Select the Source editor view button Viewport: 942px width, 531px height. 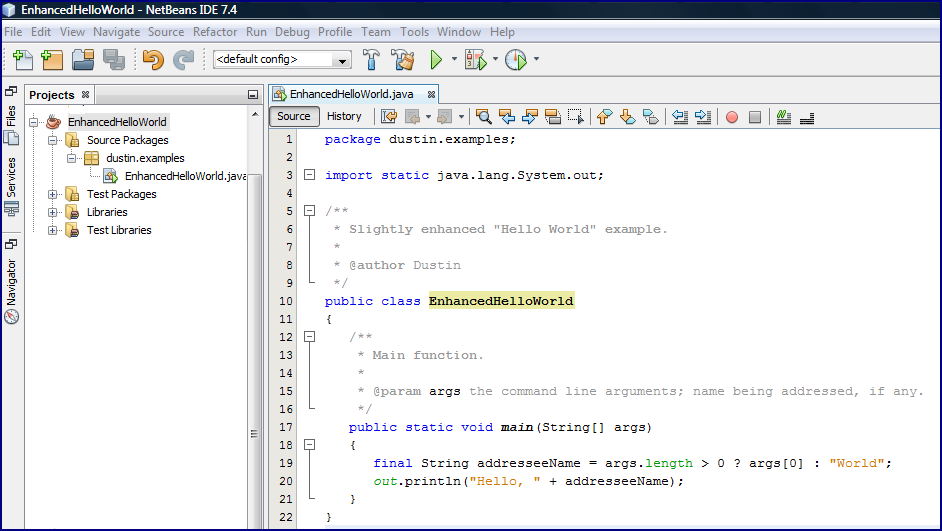pyautogui.click(x=294, y=117)
